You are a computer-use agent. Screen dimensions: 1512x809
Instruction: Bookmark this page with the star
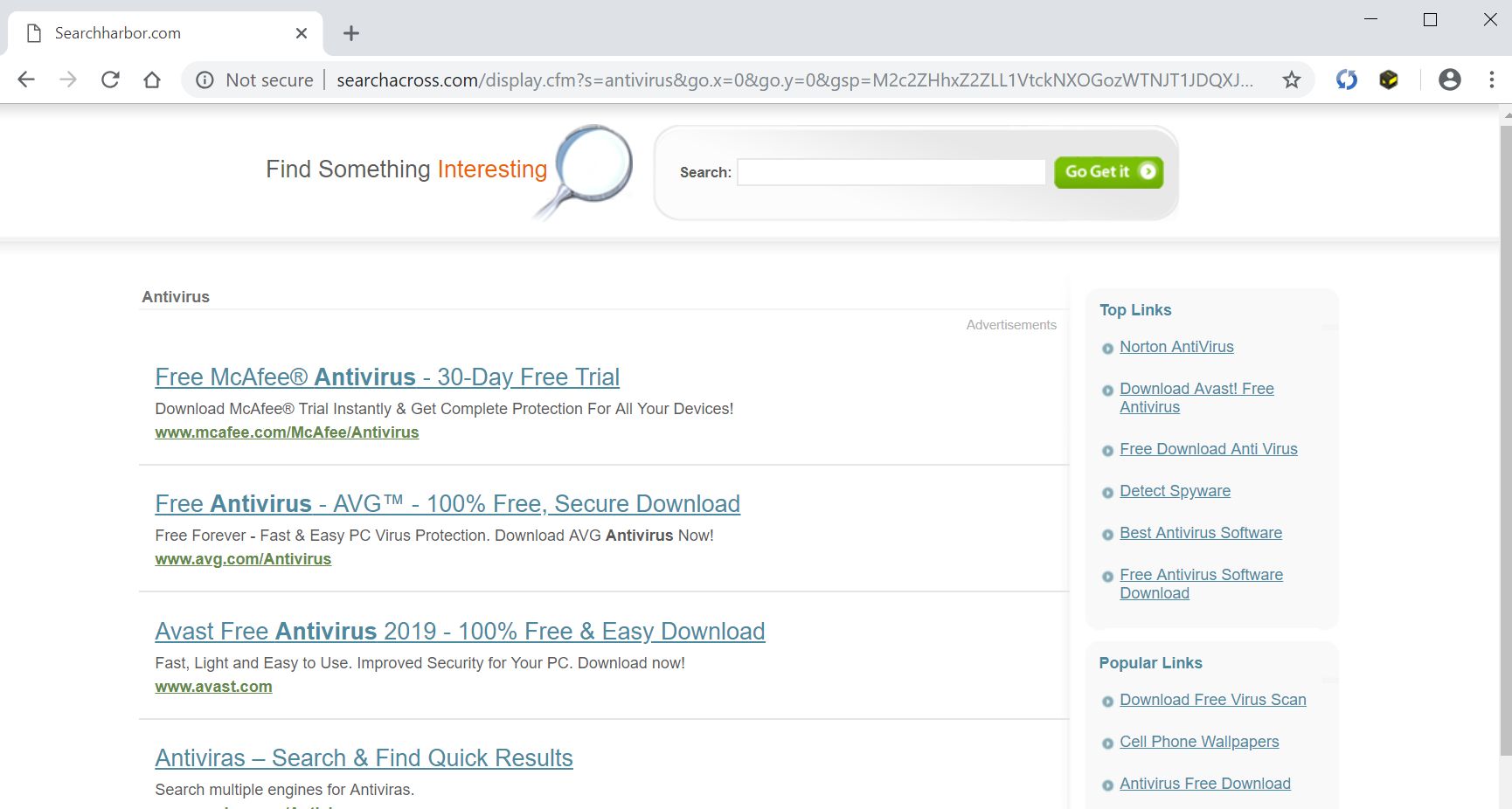pyautogui.click(x=1292, y=80)
